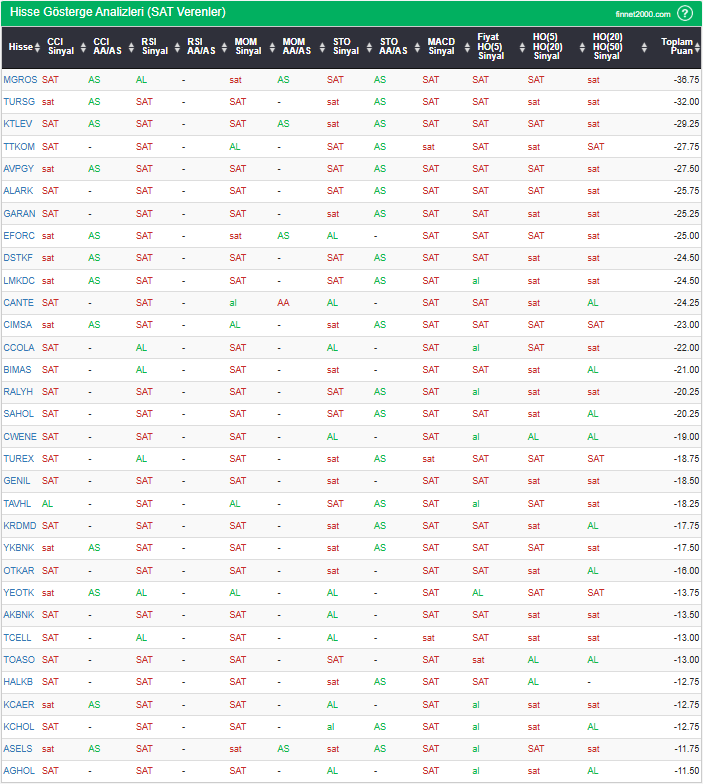Open GARAN stock details
703x784 pixels.
click(19, 213)
